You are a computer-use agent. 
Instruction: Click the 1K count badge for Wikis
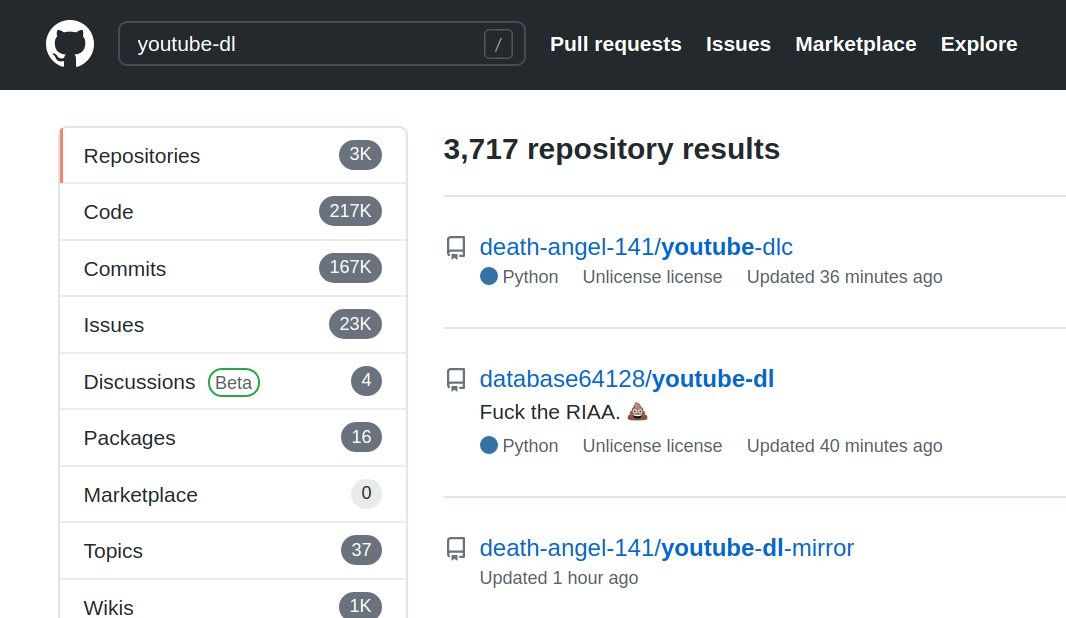pos(360,605)
